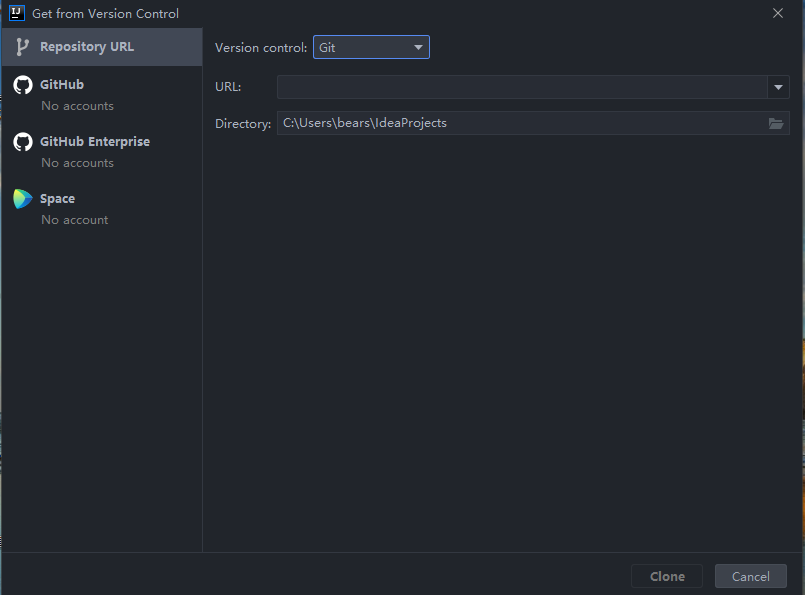Click the 'Version control:' label
This screenshot has height=595, width=805.
[261, 48]
